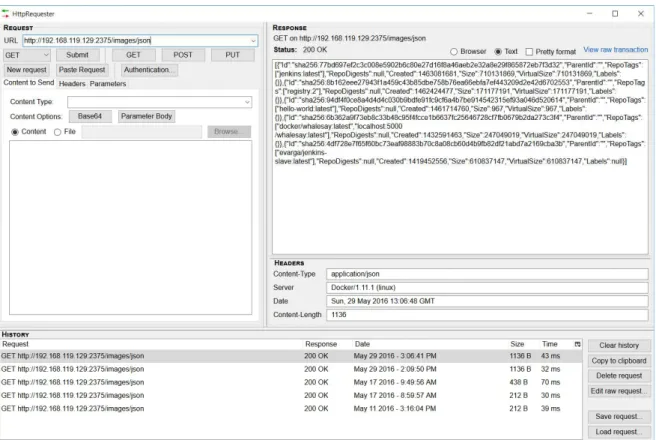This screenshot has height=440, width=656.
Task: Click the Delete request button
Action: coord(619,376)
